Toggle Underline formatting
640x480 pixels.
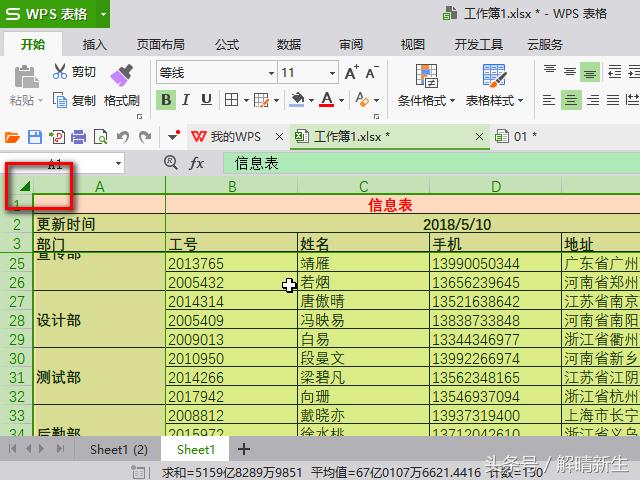pos(207,100)
